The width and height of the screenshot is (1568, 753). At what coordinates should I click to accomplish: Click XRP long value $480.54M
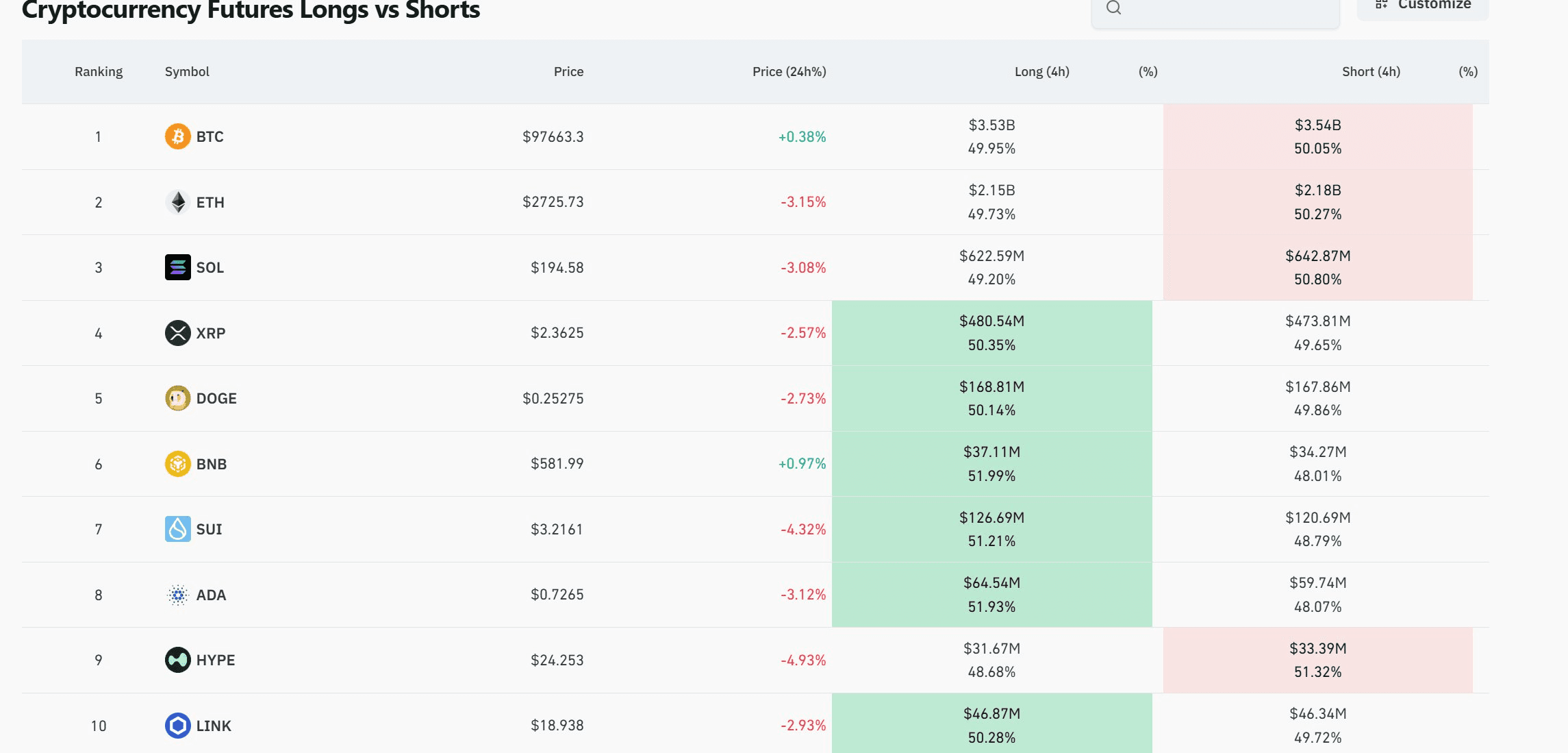pyautogui.click(x=992, y=321)
